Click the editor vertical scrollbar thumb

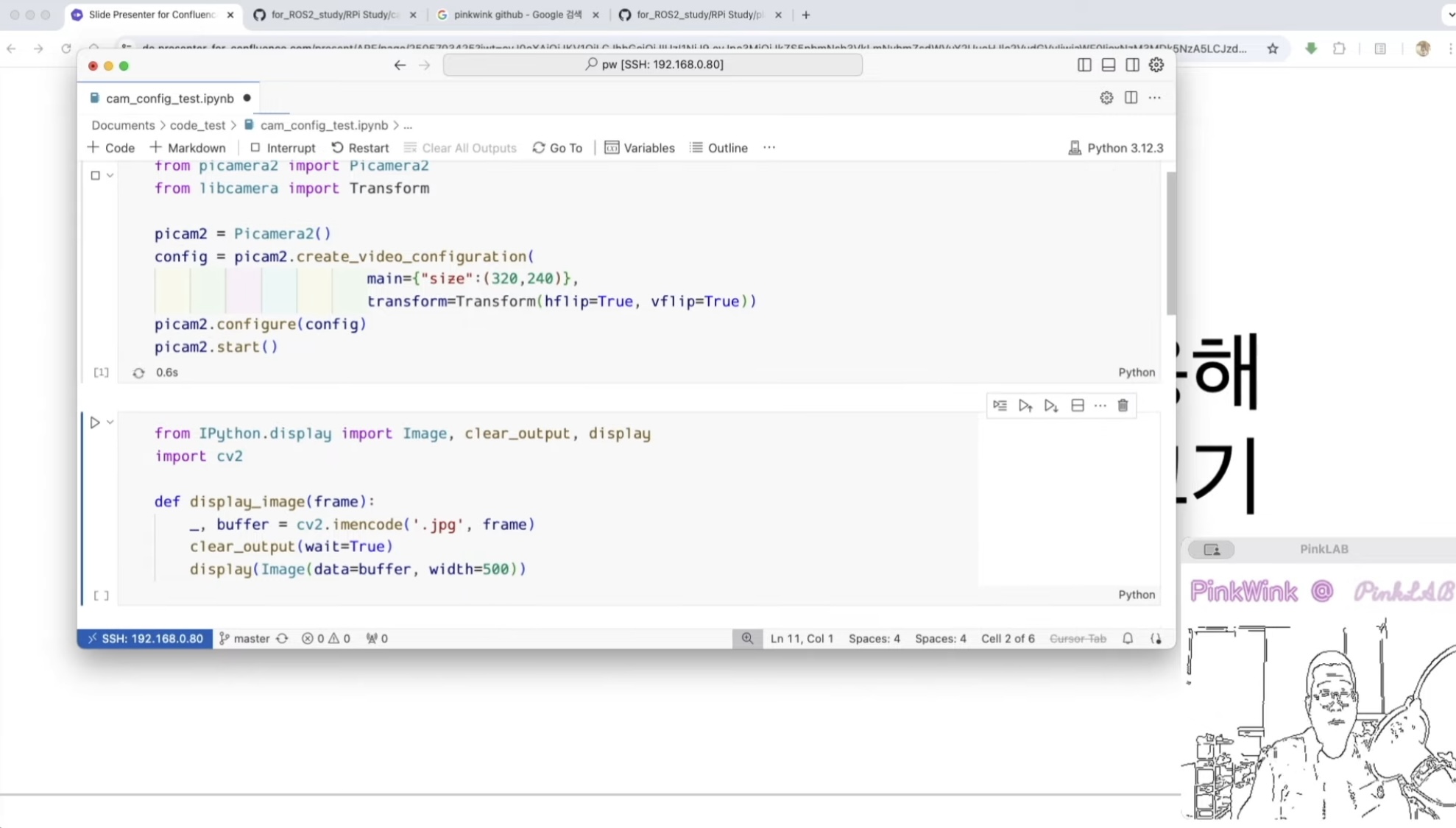1170,243
